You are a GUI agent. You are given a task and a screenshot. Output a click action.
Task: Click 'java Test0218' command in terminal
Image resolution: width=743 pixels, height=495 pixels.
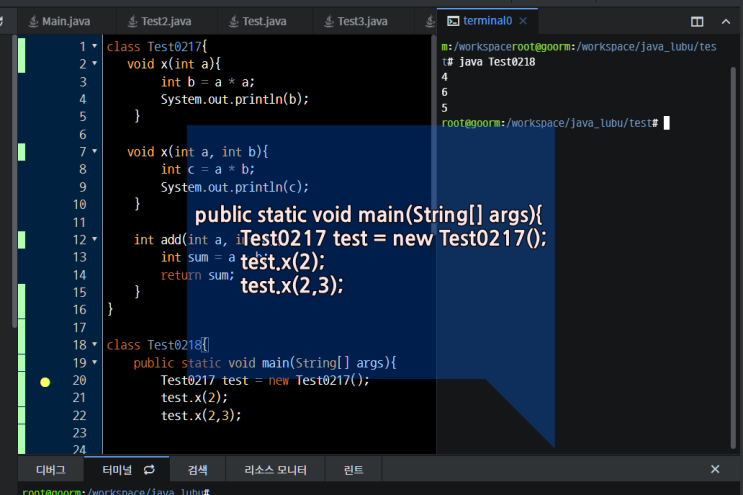(x=497, y=62)
